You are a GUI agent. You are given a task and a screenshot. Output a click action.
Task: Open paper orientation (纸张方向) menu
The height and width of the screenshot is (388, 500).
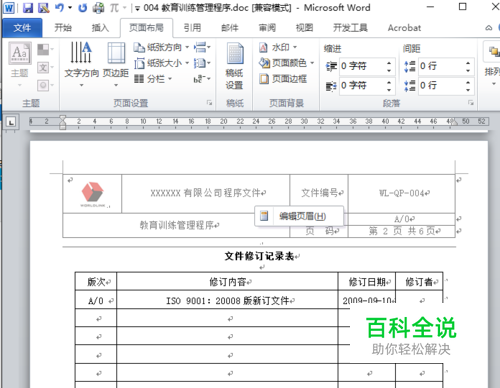pyautogui.click(x=161, y=47)
